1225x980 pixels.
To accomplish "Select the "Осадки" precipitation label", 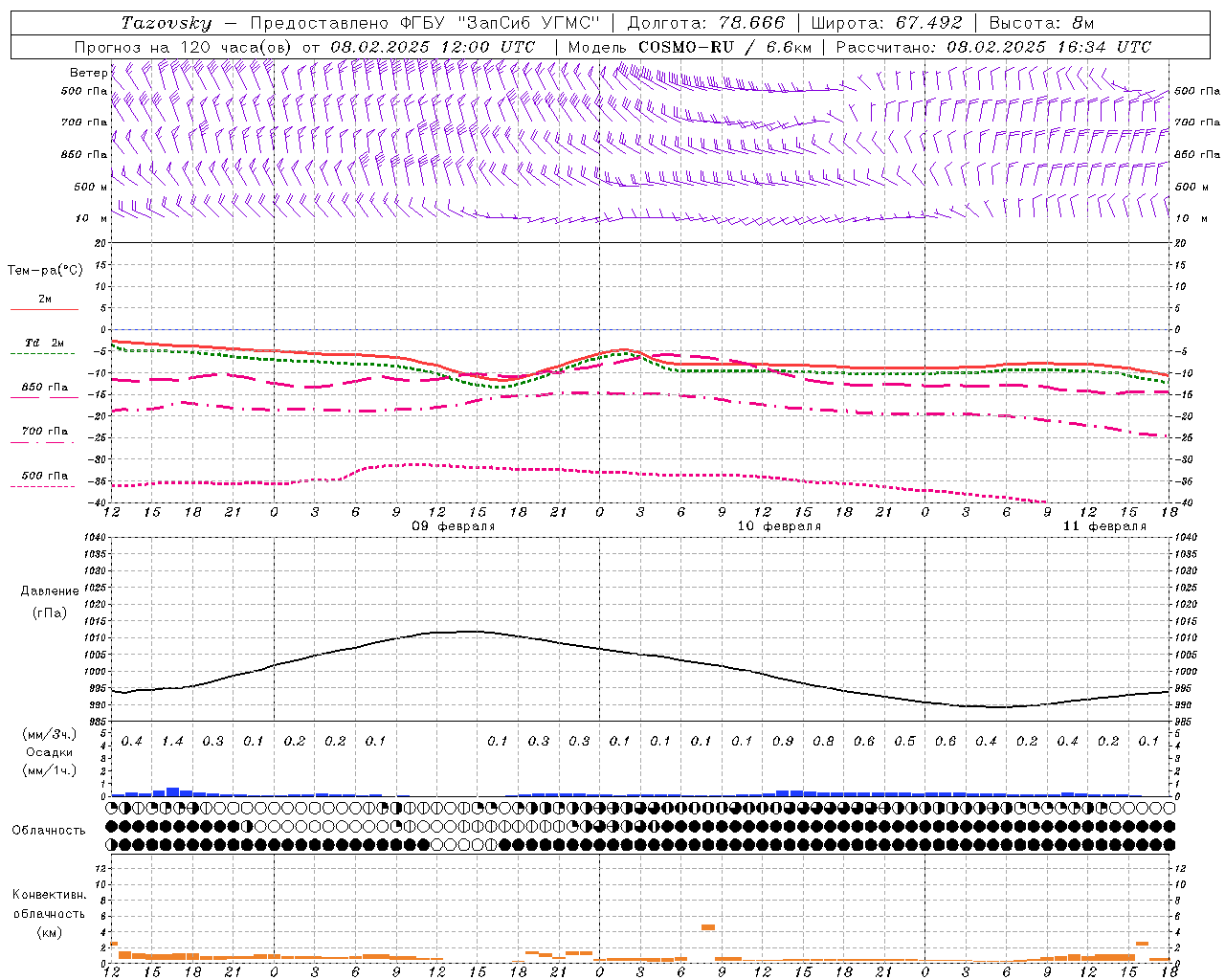I will pos(50,752).
